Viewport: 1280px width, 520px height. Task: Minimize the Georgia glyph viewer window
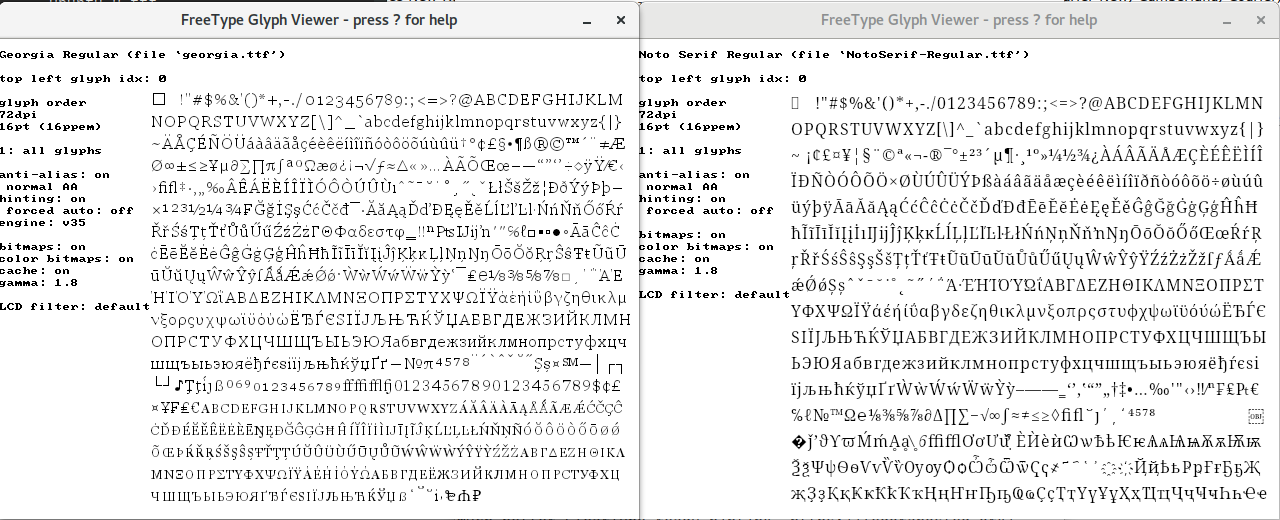(587, 19)
